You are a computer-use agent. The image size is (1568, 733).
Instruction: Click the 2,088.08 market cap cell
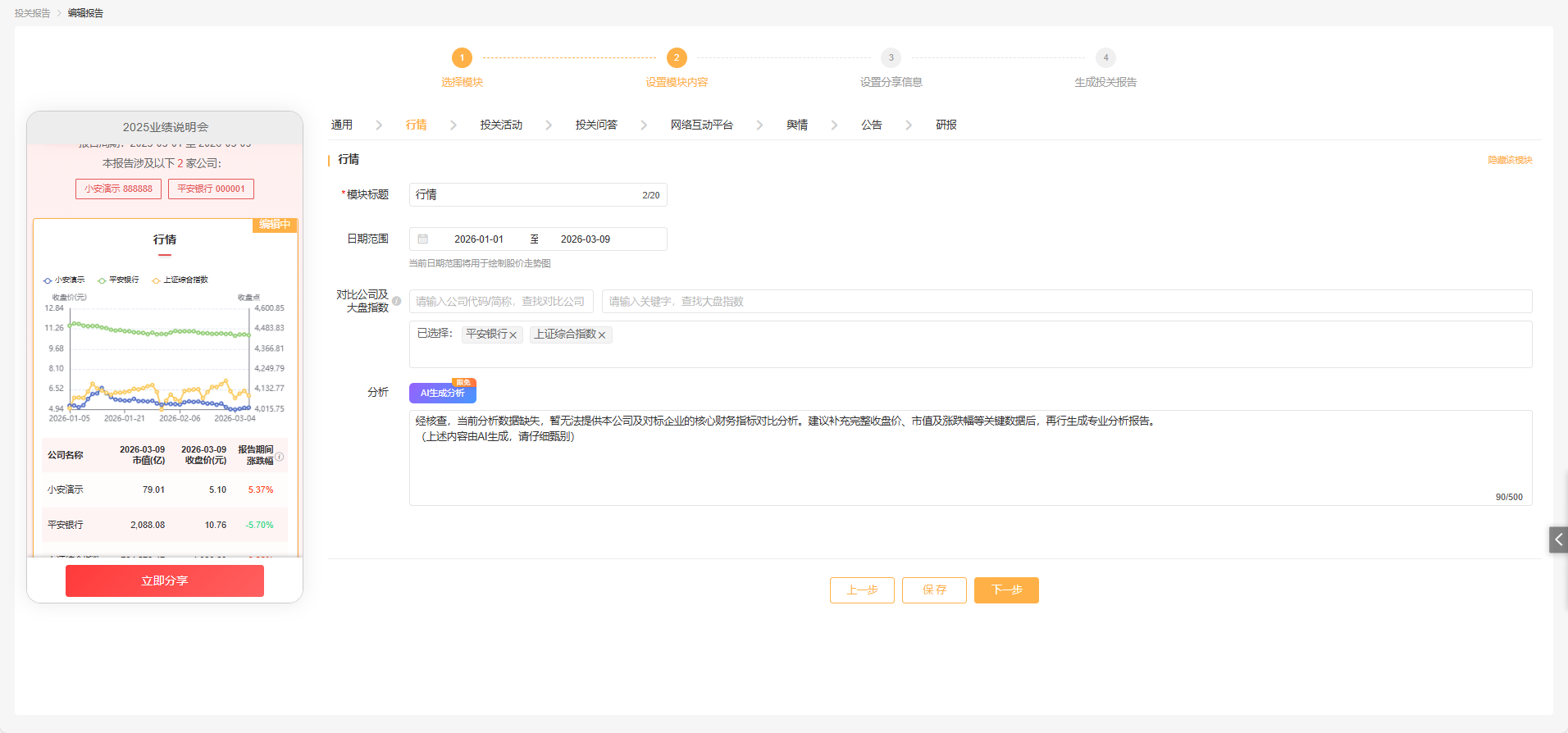148,525
